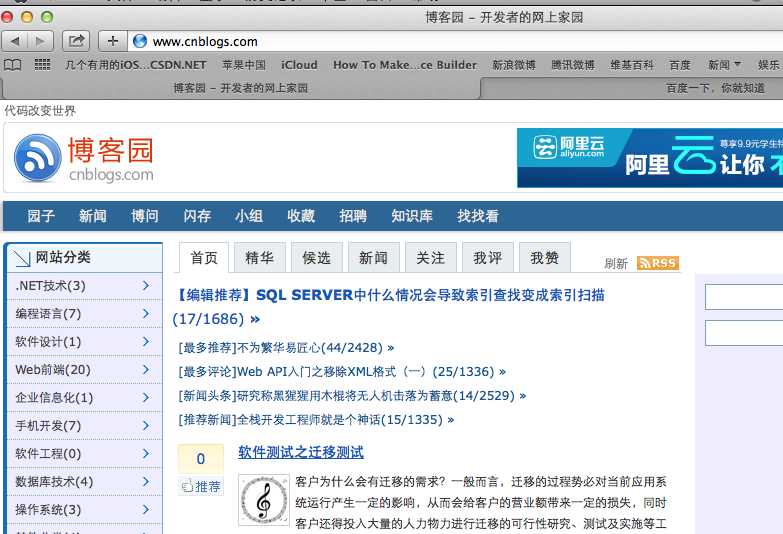Open the Aliyun banner advertisement
783x534 pixels.
[650, 158]
